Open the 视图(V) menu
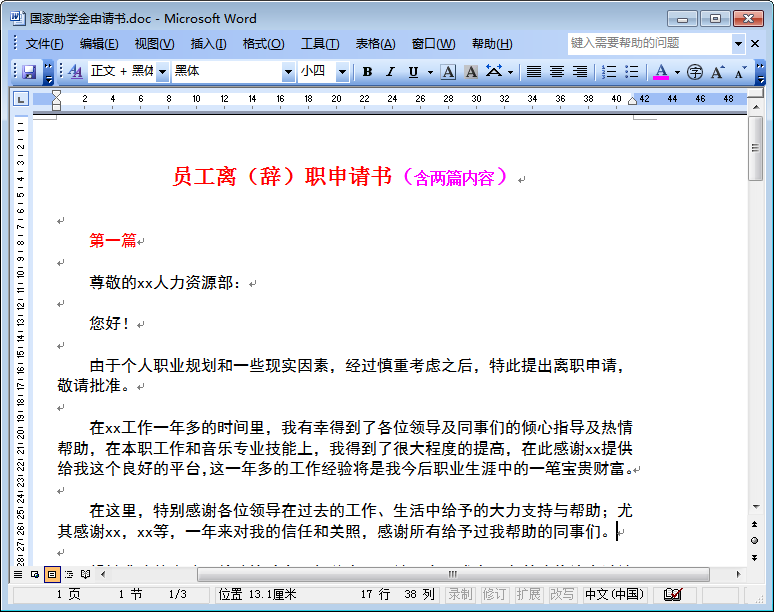 154,44
